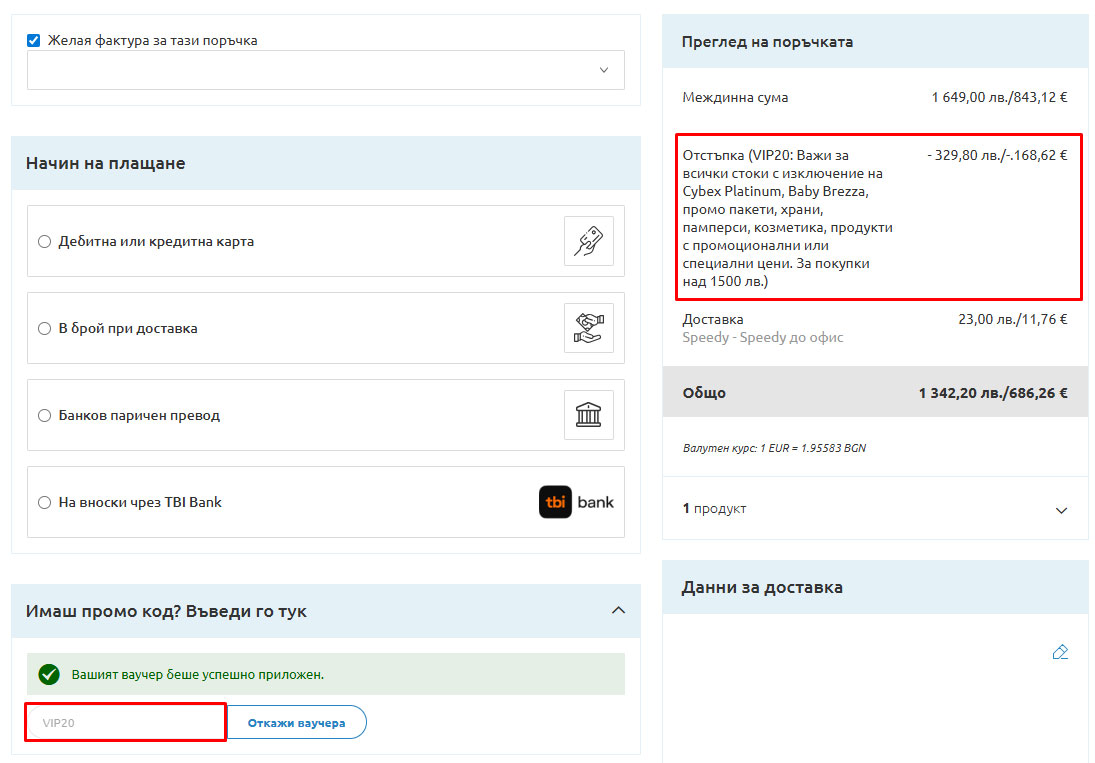
Task: Edit delivery data with the pencil icon
Action: point(1060,652)
